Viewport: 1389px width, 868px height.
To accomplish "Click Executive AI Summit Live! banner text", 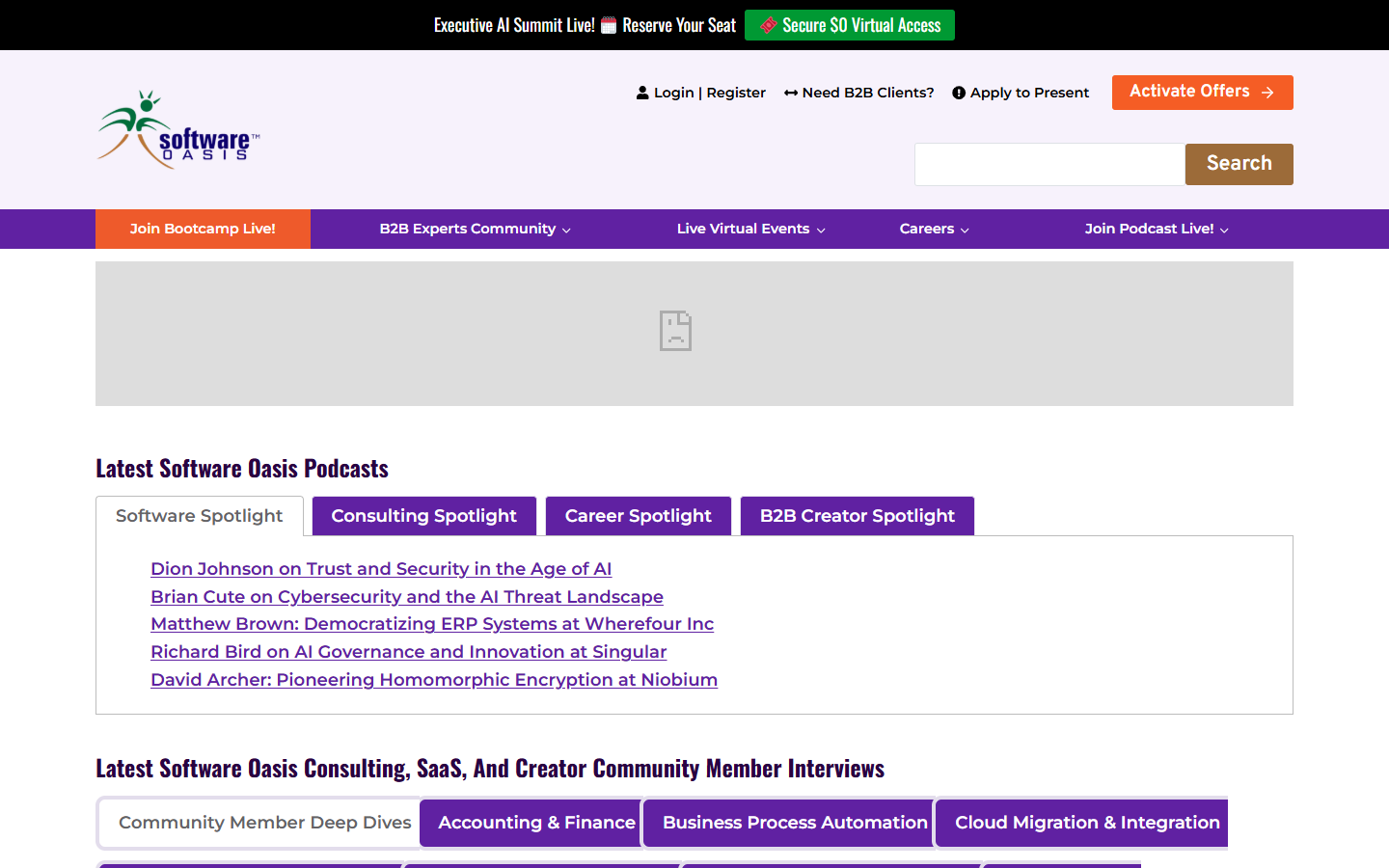I will [x=514, y=25].
